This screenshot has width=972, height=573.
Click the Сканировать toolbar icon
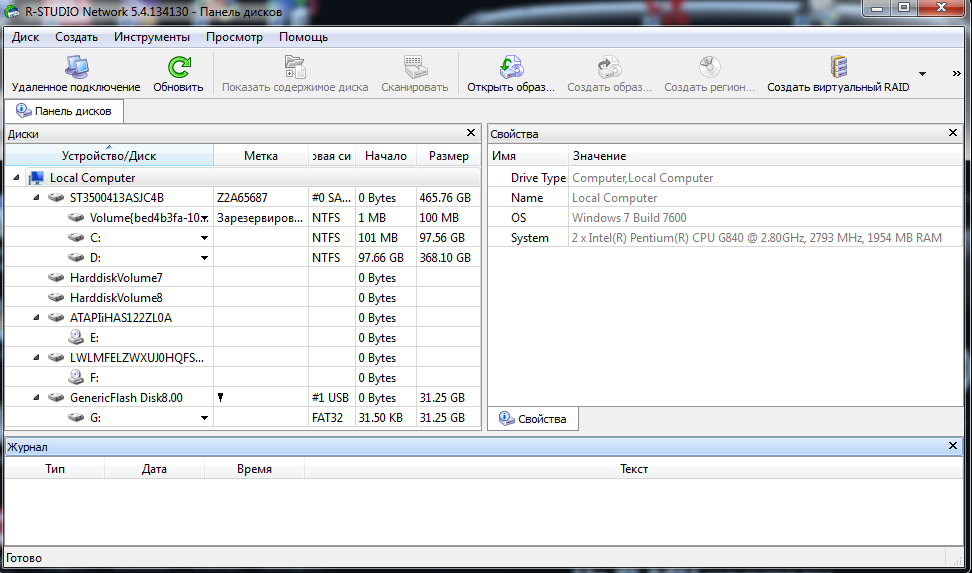point(414,66)
